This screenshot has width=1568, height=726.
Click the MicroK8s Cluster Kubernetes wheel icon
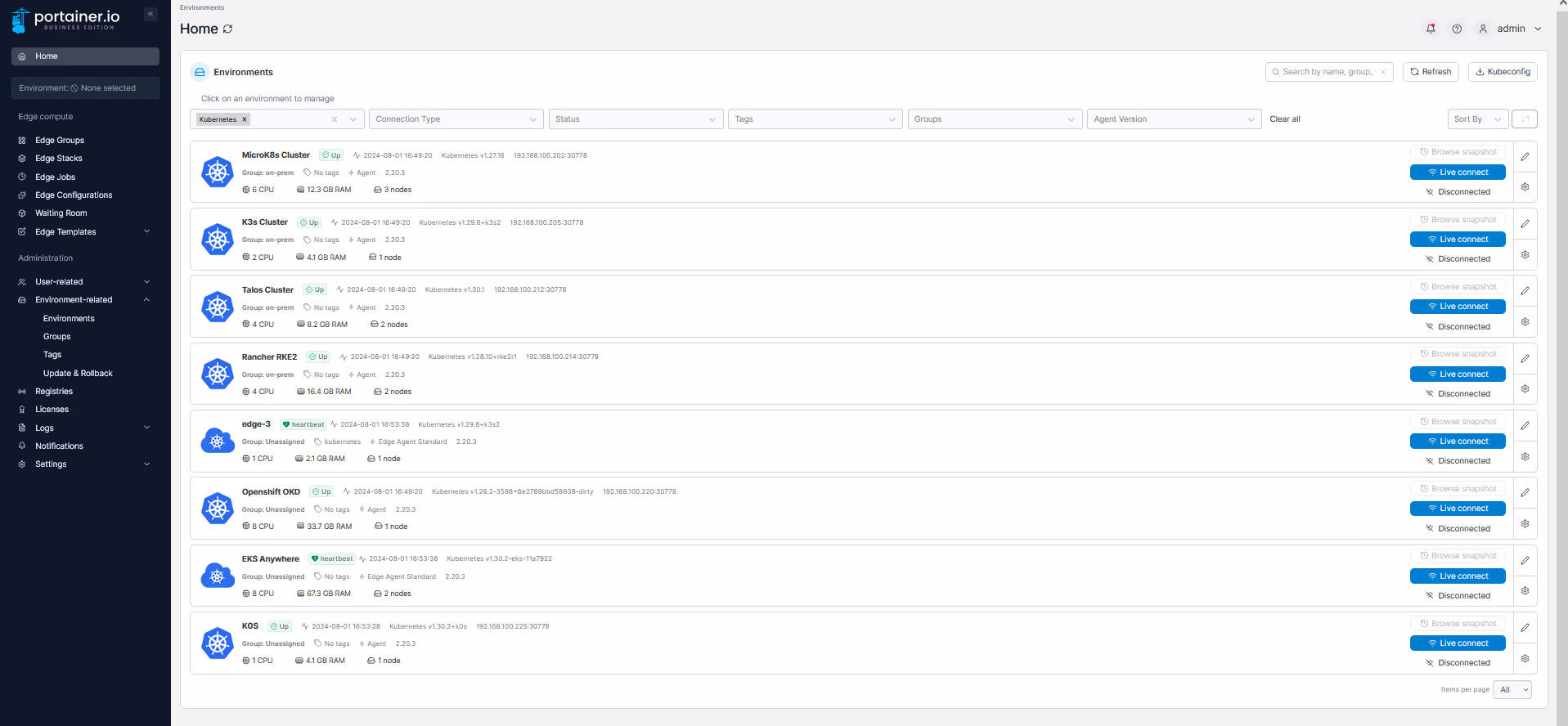tap(218, 172)
